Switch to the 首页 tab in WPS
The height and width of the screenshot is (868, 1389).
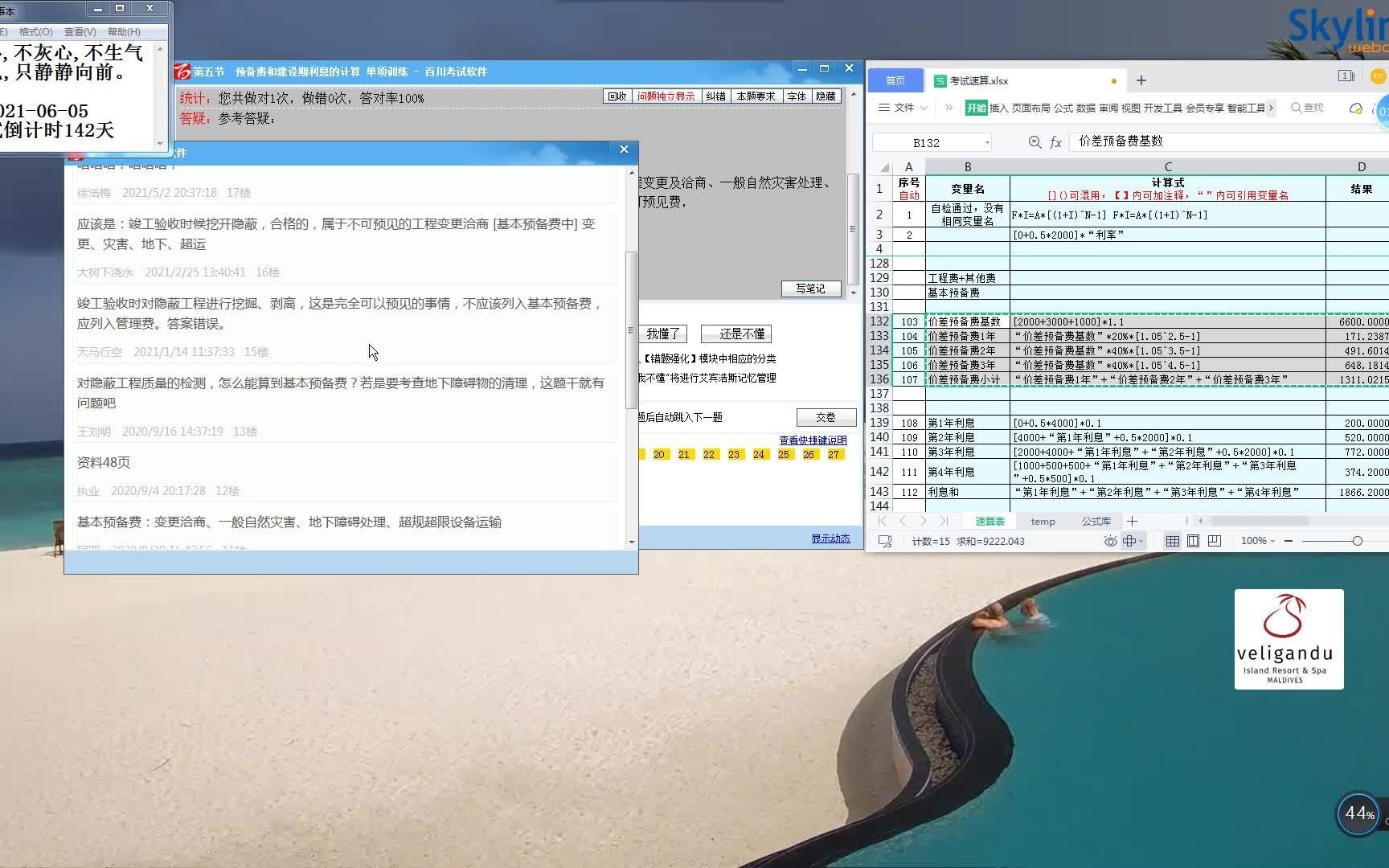tap(895, 80)
